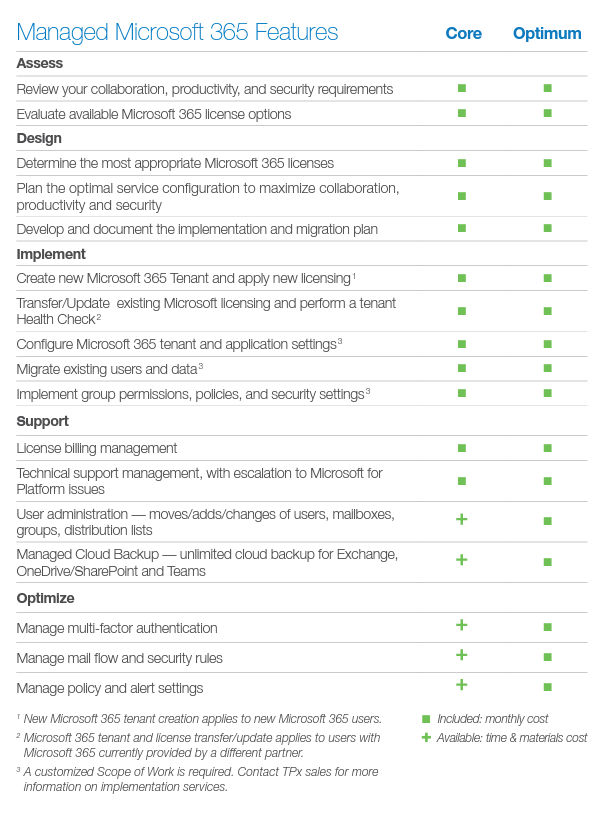Image resolution: width=600 pixels, height=819 pixels.
Task: Click the 'Manage multi-factor authentication' row text
Action: click(x=117, y=628)
